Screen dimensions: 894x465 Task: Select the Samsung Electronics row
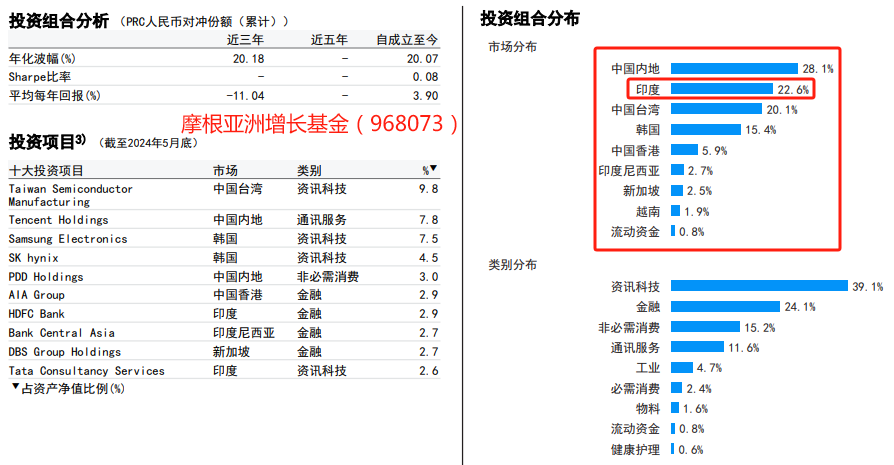224,239
